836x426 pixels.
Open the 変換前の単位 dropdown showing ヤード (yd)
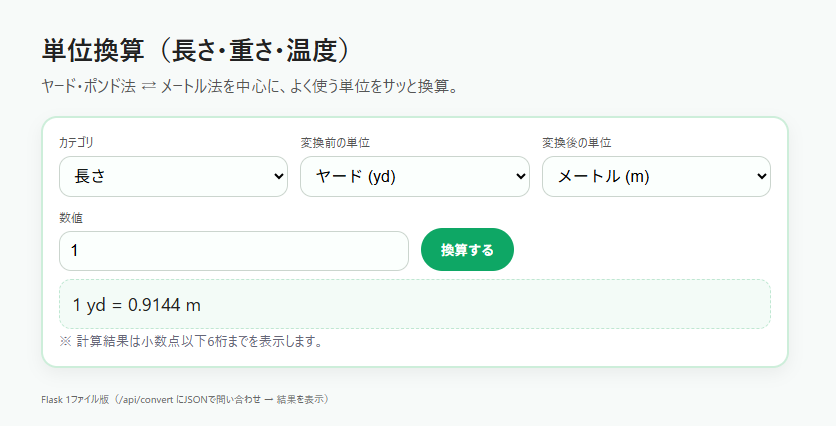[x=415, y=176]
